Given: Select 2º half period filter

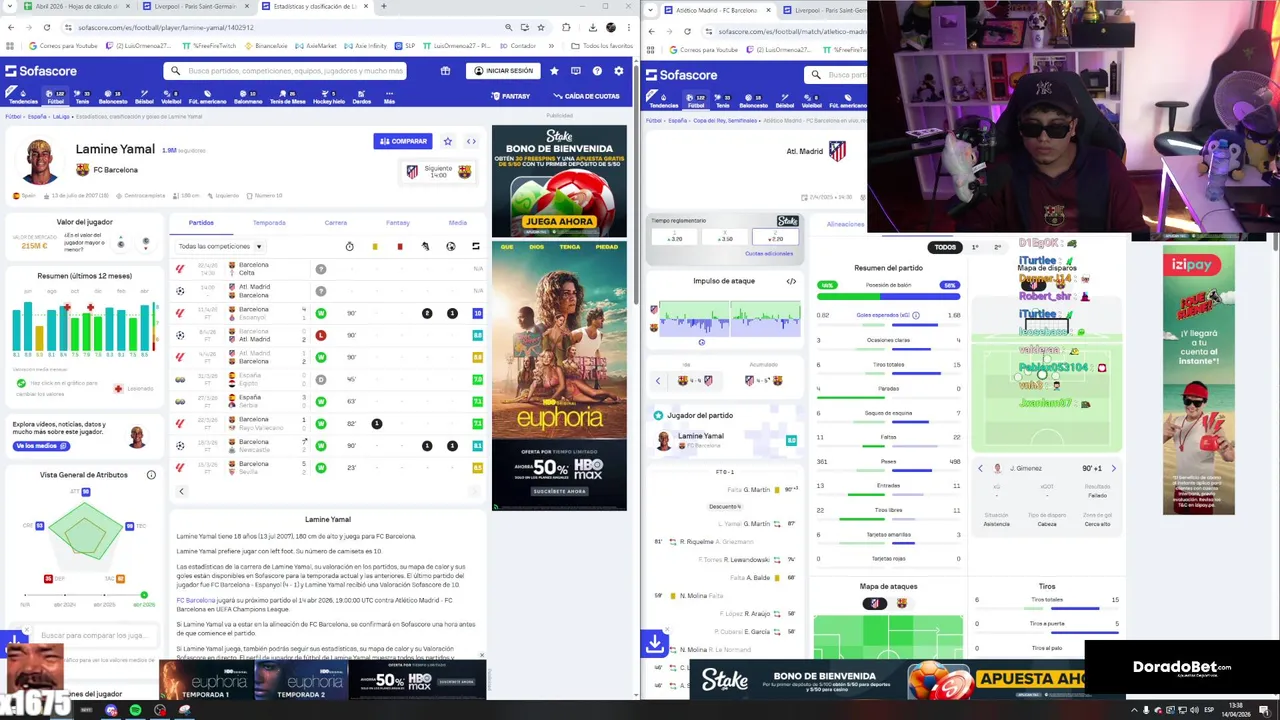Looking at the screenshot, I should pyautogui.click(x=997, y=247).
